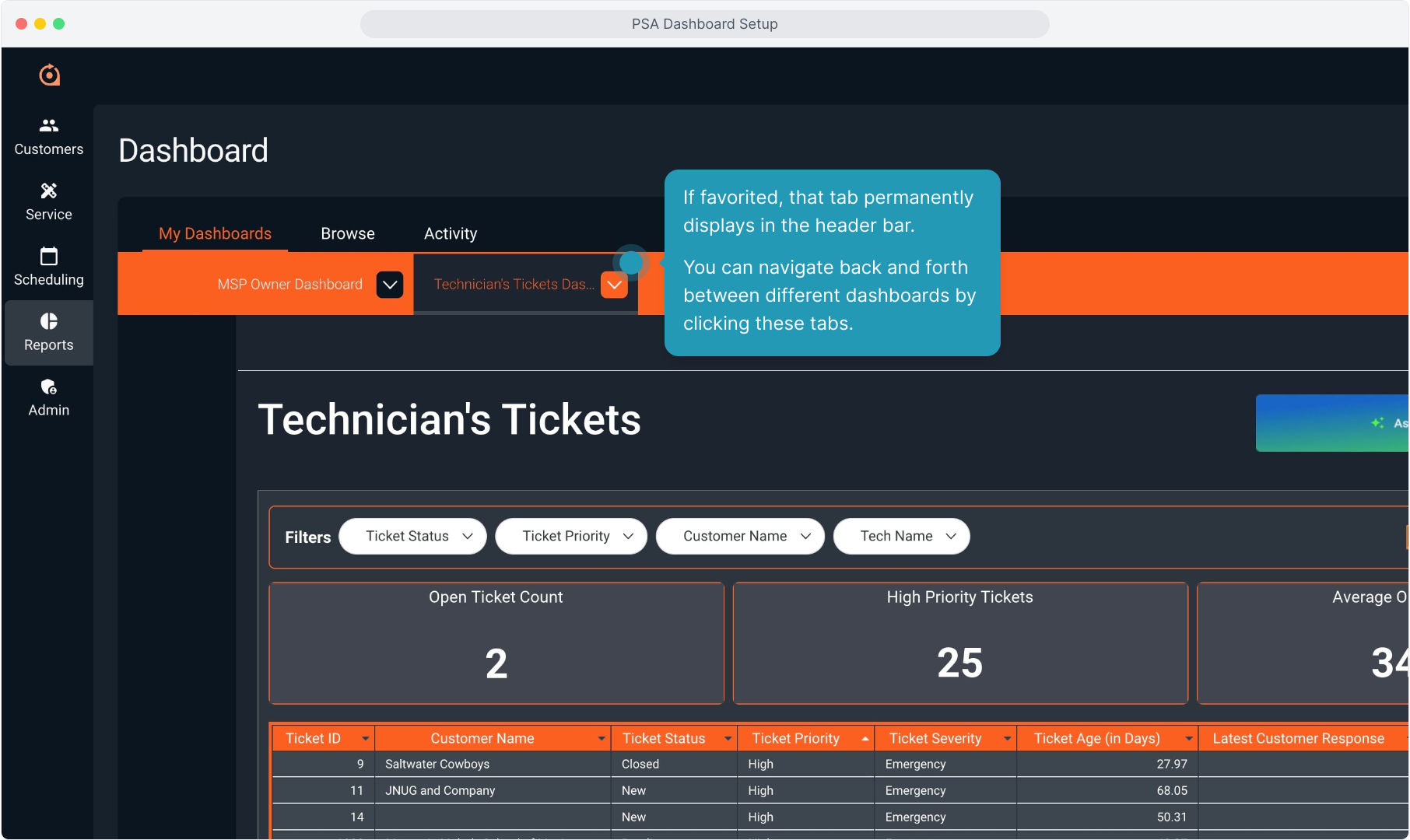Open the Service tools icon
This screenshot has height=840, width=1410.
48,191
